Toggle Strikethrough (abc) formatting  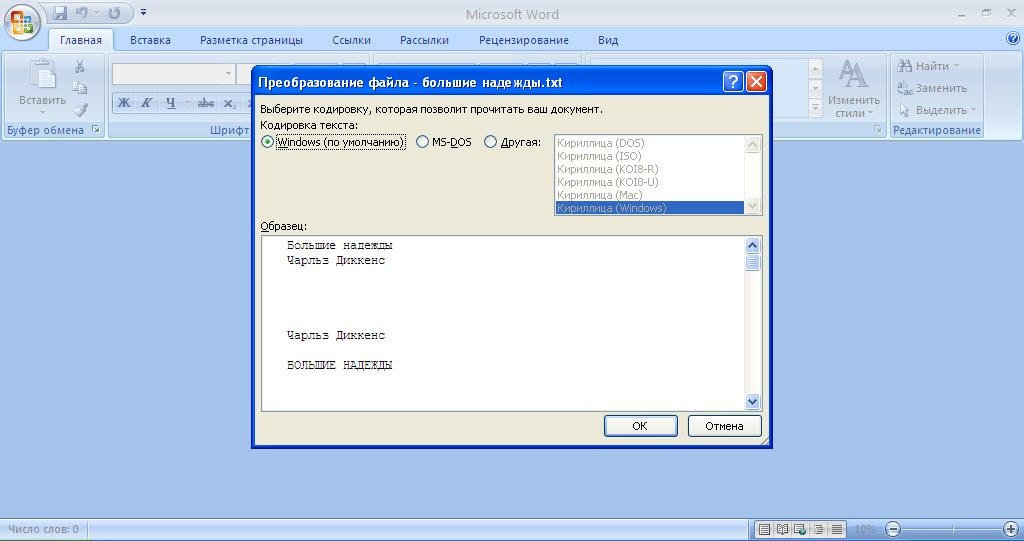(206, 103)
